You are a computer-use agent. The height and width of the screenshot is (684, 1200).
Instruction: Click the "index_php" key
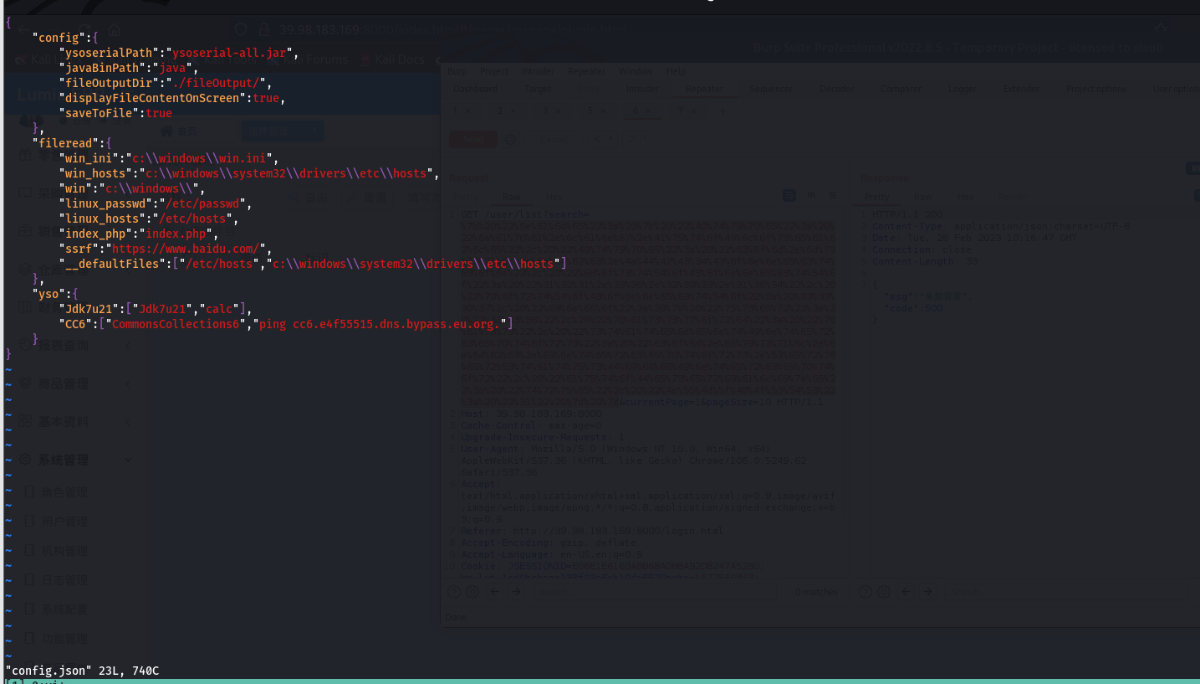[x=96, y=233]
